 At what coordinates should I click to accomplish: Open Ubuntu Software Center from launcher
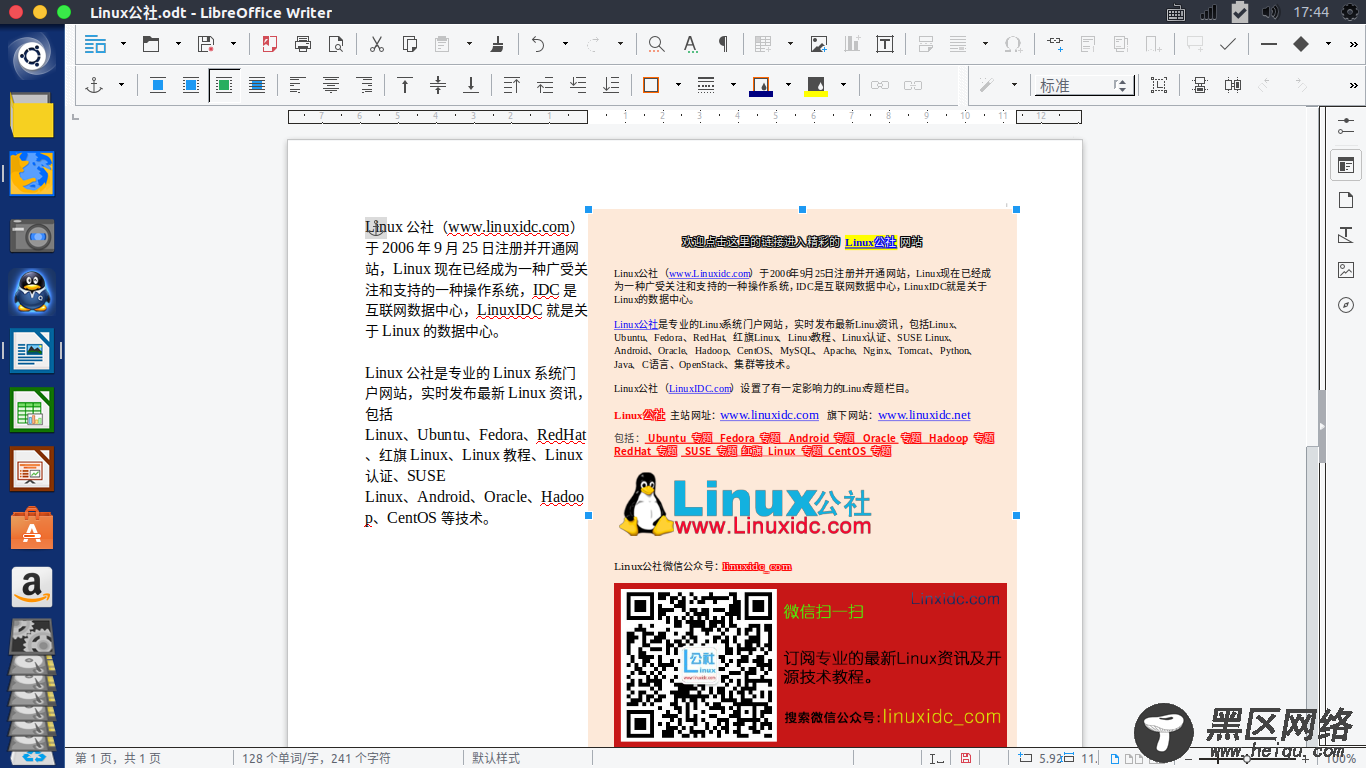[32, 528]
